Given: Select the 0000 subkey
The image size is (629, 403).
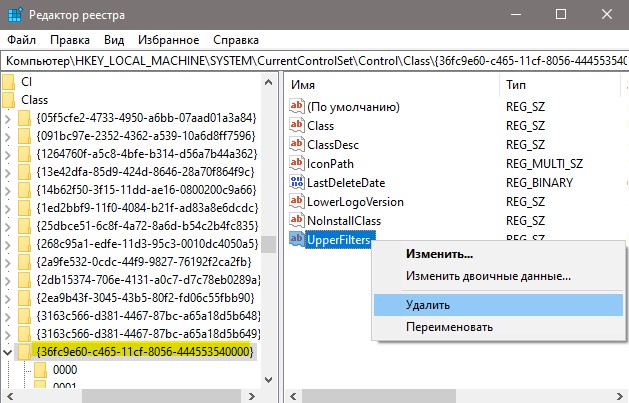Looking at the screenshot, I should [65, 370].
